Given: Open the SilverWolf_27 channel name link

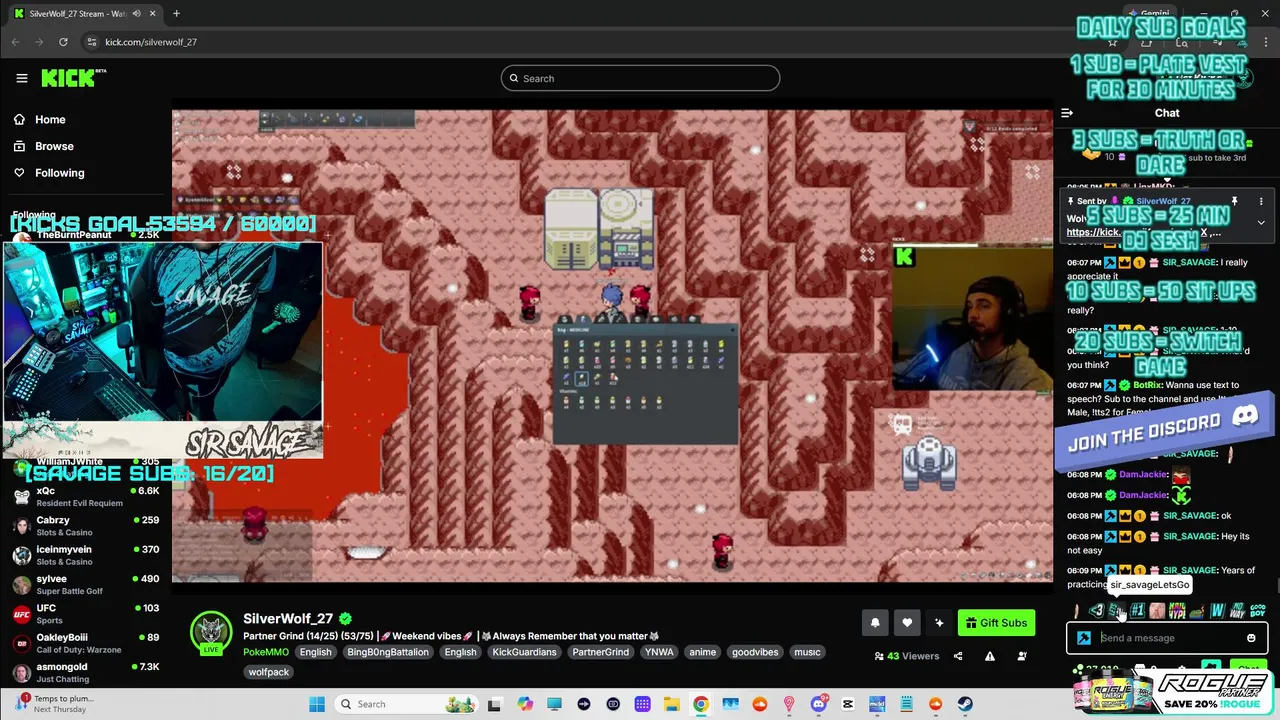Looking at the screenshot, I should click(x=288, y=618).
